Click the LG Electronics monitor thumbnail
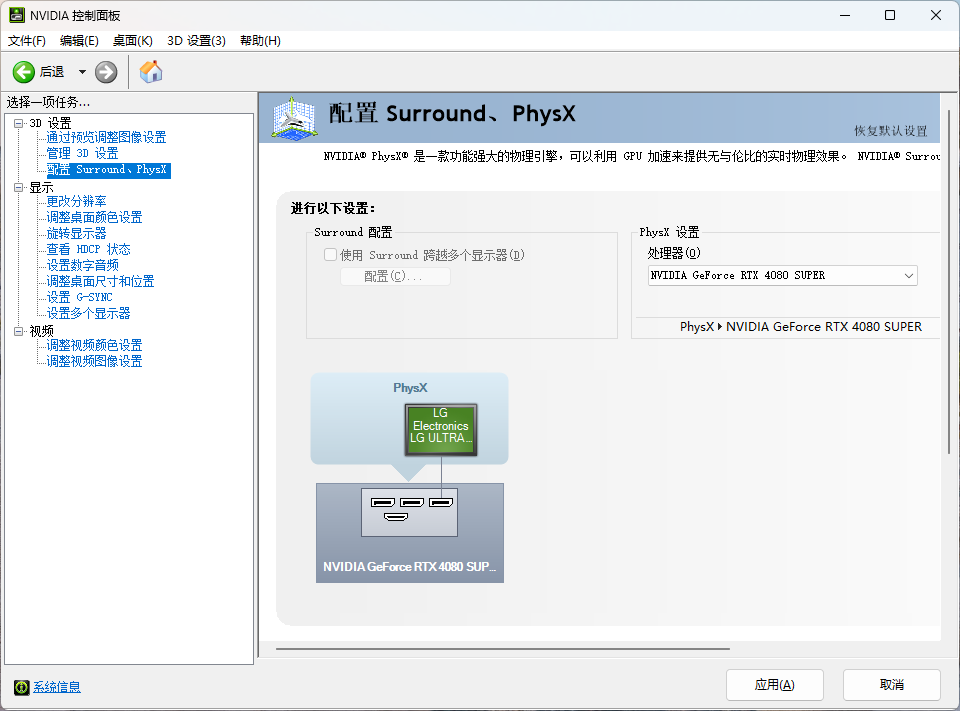This screenshot has height=711, width=960. pos(440,429)
